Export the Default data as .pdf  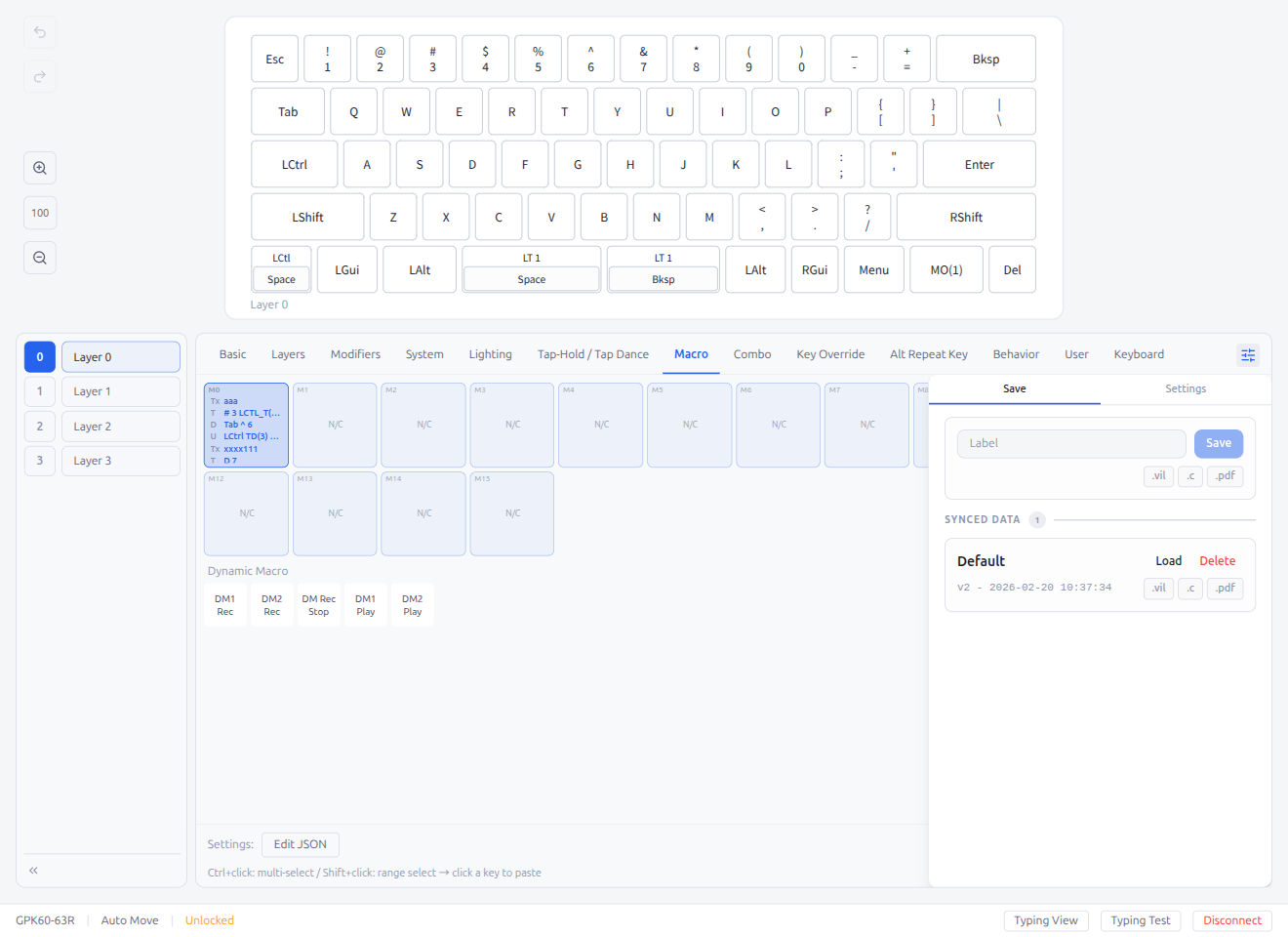coord(1225,588)
